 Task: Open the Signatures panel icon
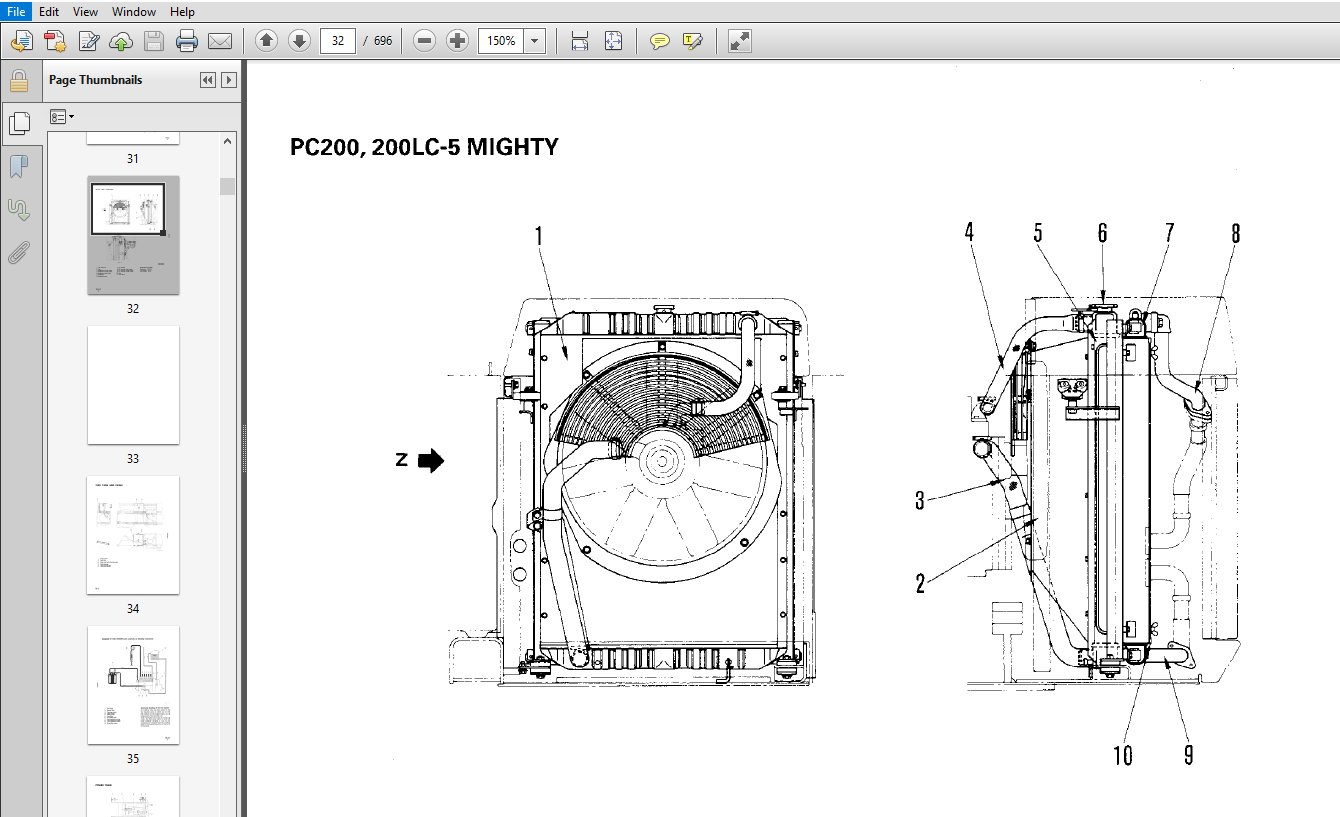(18, 210)
